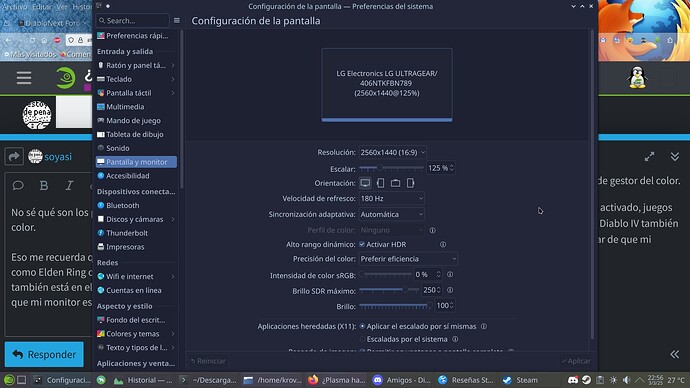This screenshot has width=690, height=388.
Task: Click Aplicar button
Action: (576, 361)
